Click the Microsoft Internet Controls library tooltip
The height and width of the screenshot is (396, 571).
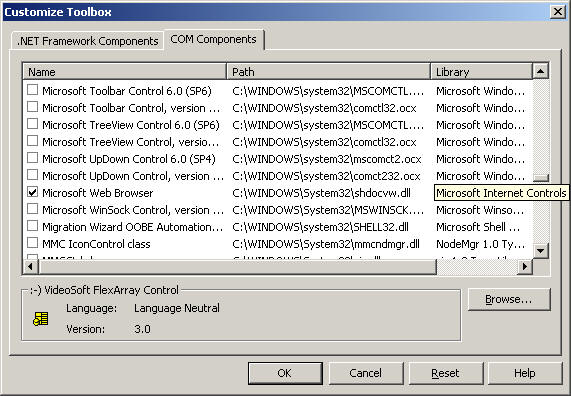(501, 193)
